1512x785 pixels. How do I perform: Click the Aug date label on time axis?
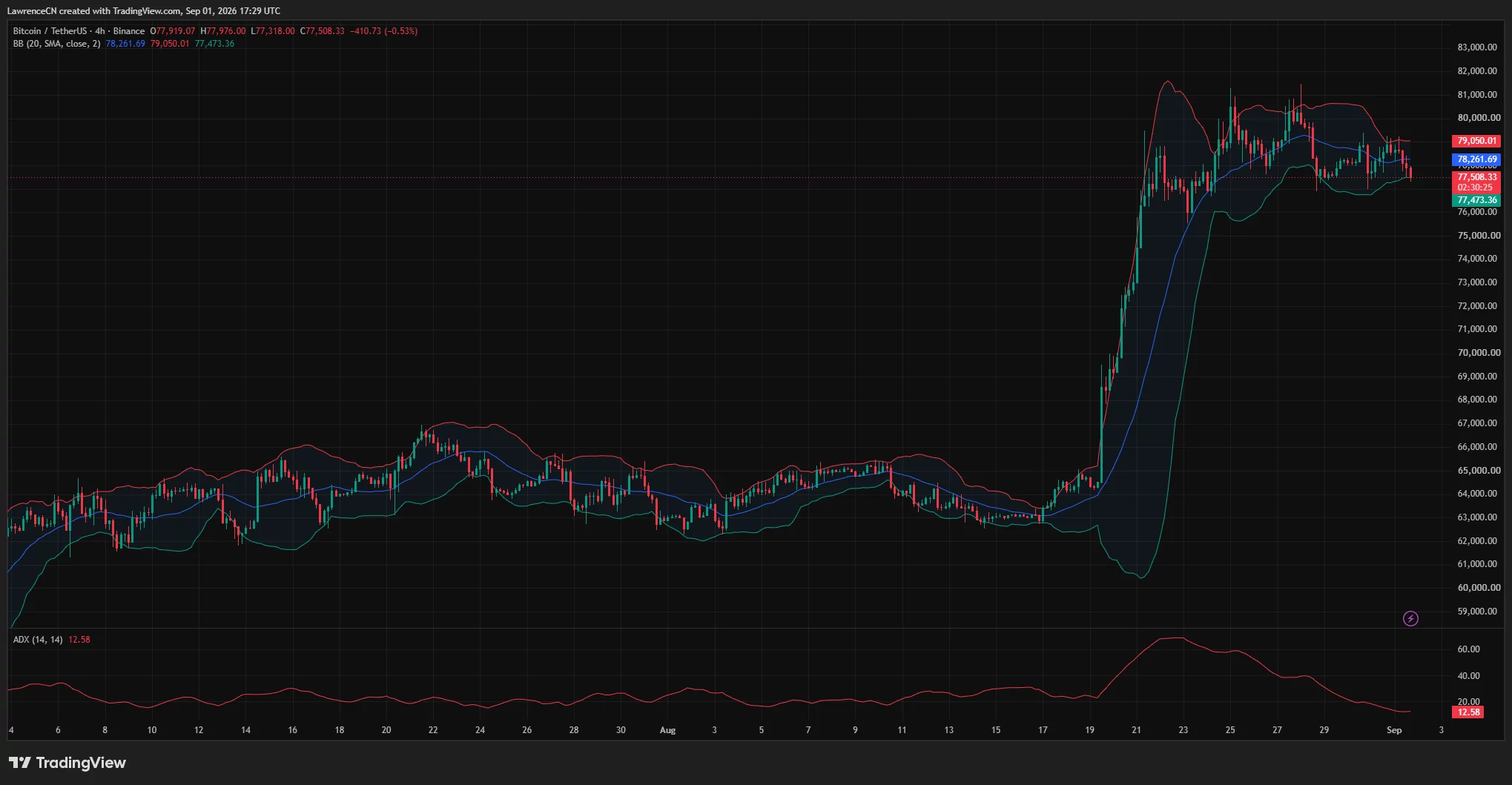point(667,730)
